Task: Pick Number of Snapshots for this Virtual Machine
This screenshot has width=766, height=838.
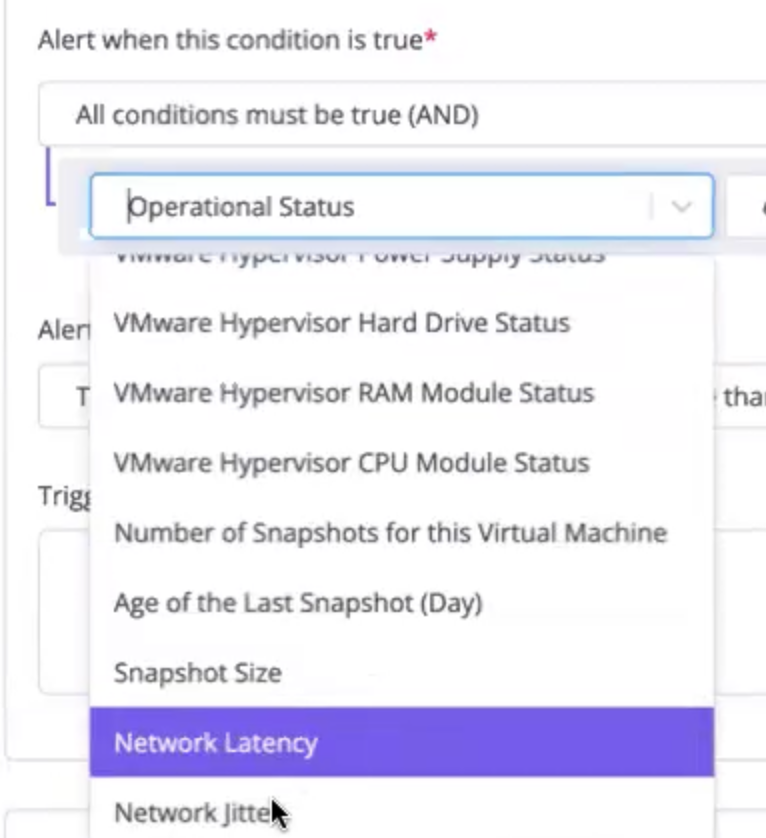Action: [402, 533]
